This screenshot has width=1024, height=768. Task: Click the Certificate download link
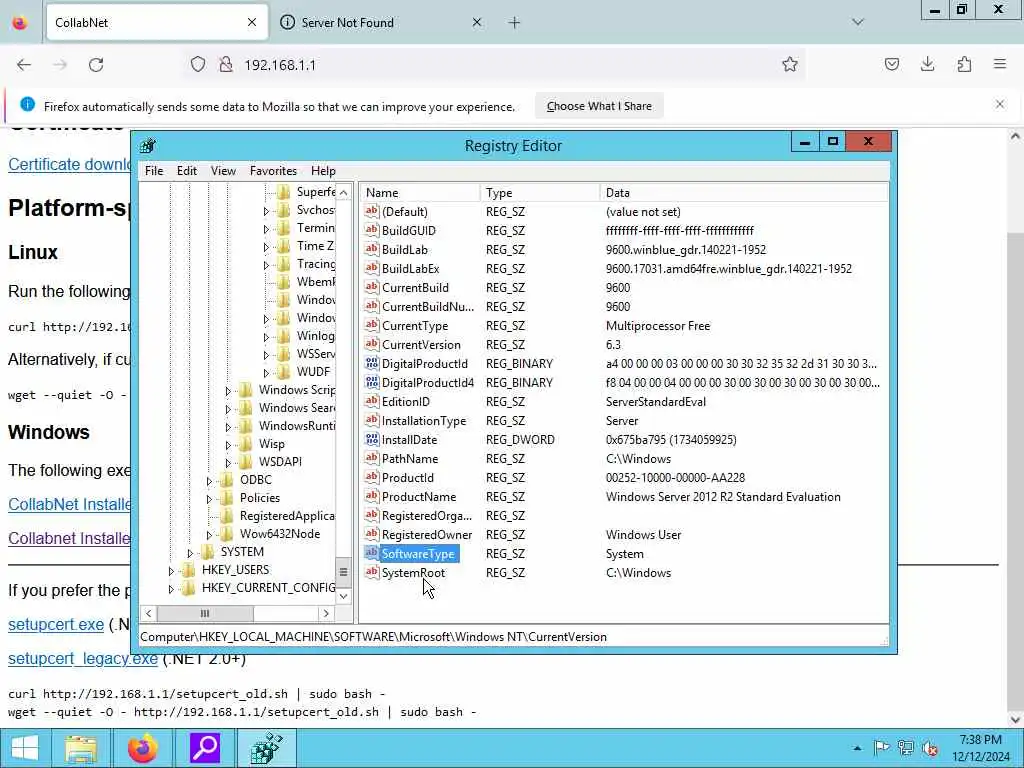[x=69, y=164]
